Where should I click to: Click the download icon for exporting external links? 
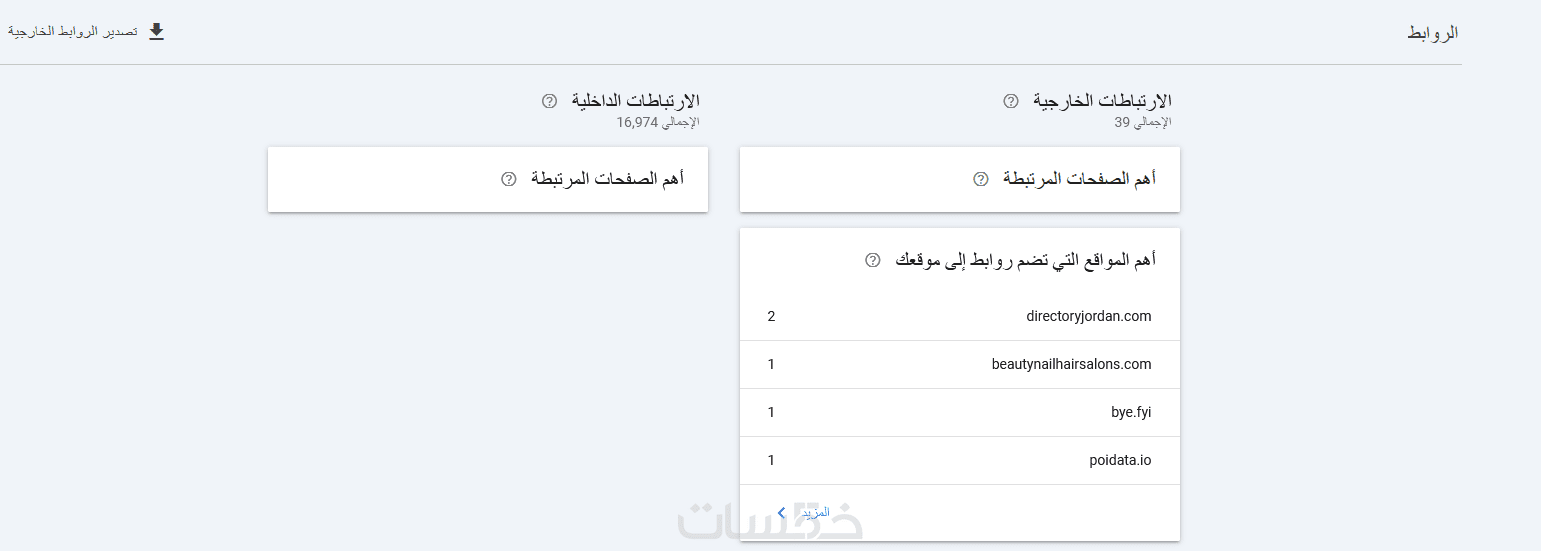[x=156, y=32]
